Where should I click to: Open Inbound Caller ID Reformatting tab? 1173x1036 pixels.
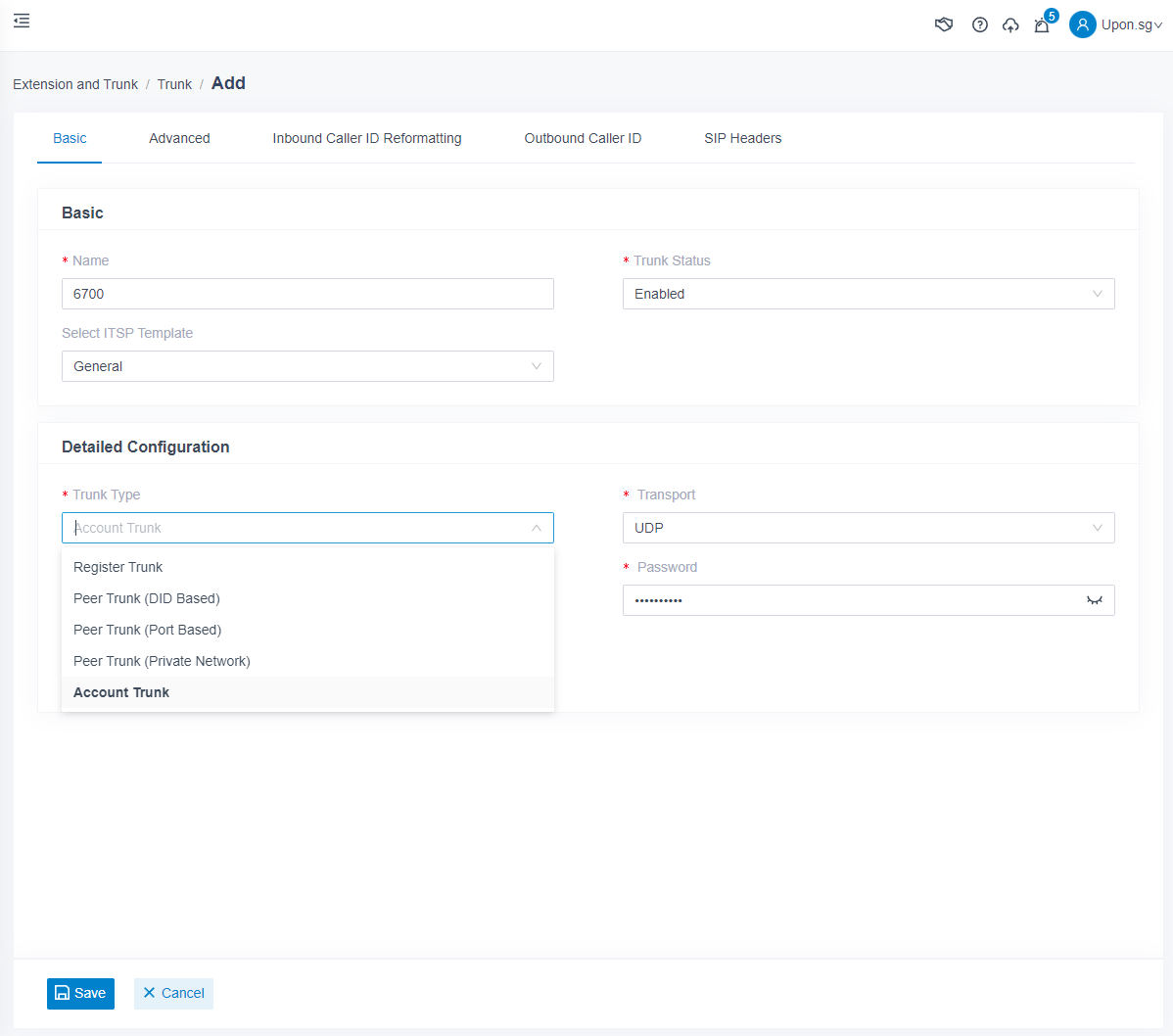click(367, 138)
